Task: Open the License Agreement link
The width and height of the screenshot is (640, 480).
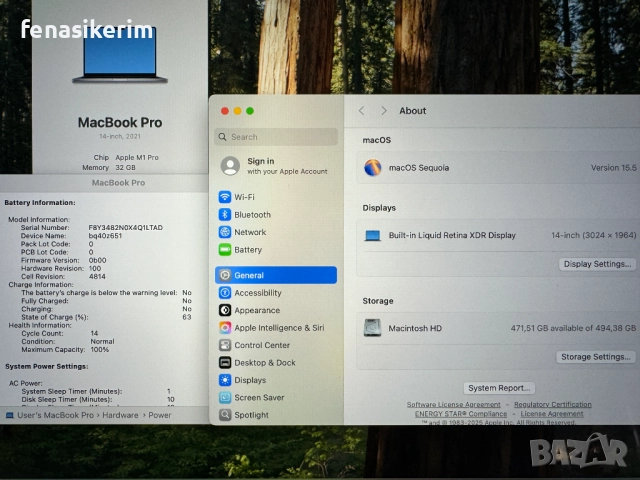Action: point(552,413)
